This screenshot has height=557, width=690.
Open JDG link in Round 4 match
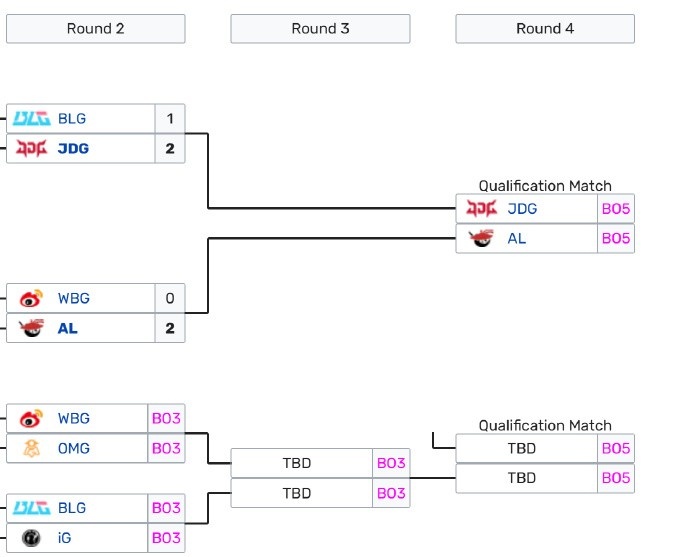[522, 209]
